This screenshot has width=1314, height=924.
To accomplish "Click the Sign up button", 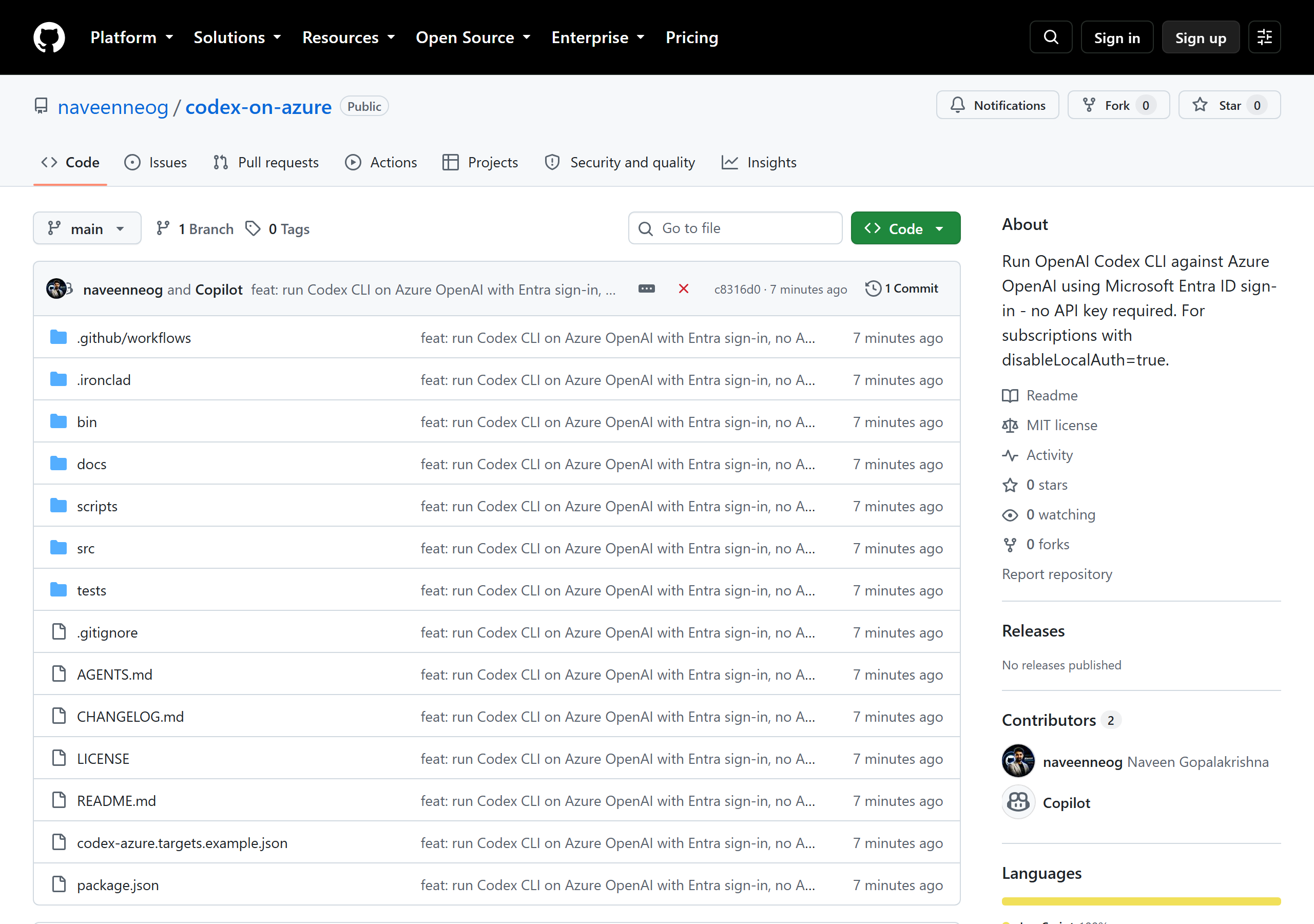I will (x=1200, y=37).
